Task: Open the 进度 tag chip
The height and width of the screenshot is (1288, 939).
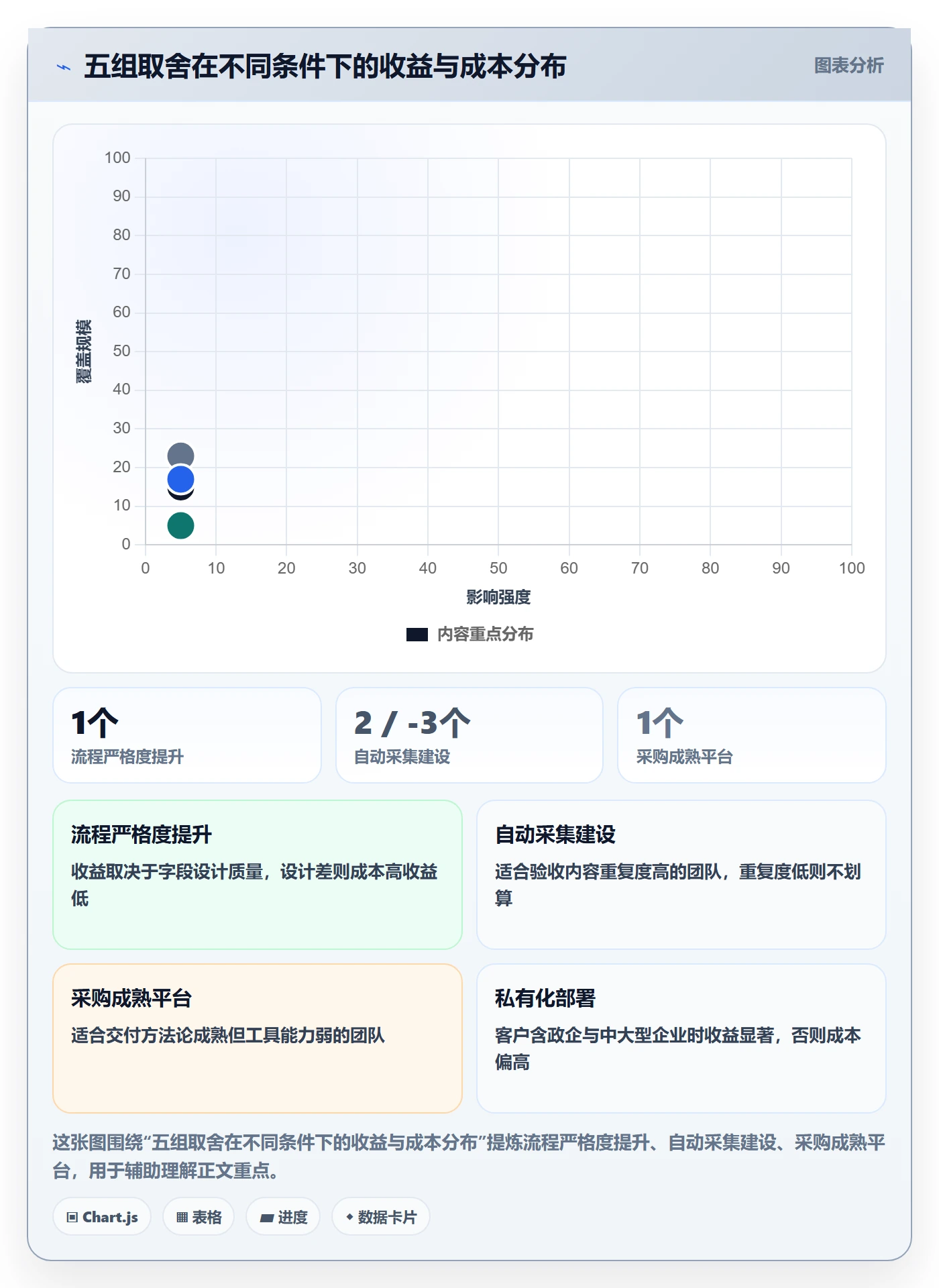Action: pyautogui.click(x=283, y=1217)
